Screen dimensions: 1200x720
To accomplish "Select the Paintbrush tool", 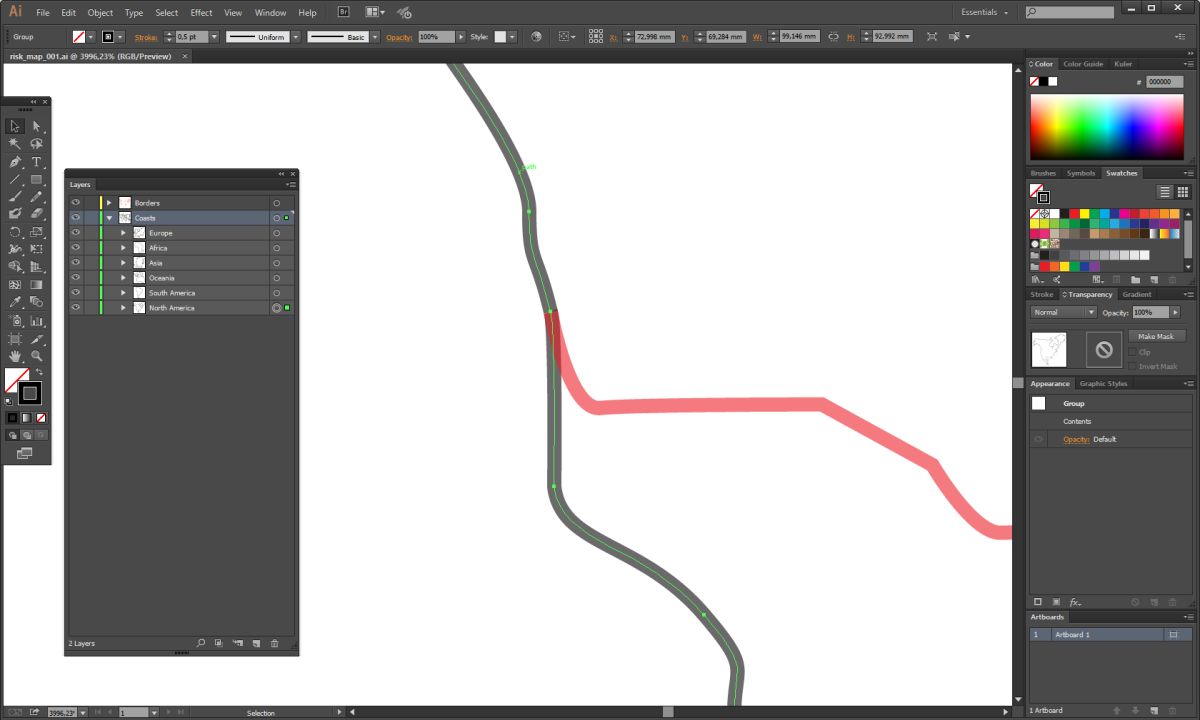I will coord(15,197).
